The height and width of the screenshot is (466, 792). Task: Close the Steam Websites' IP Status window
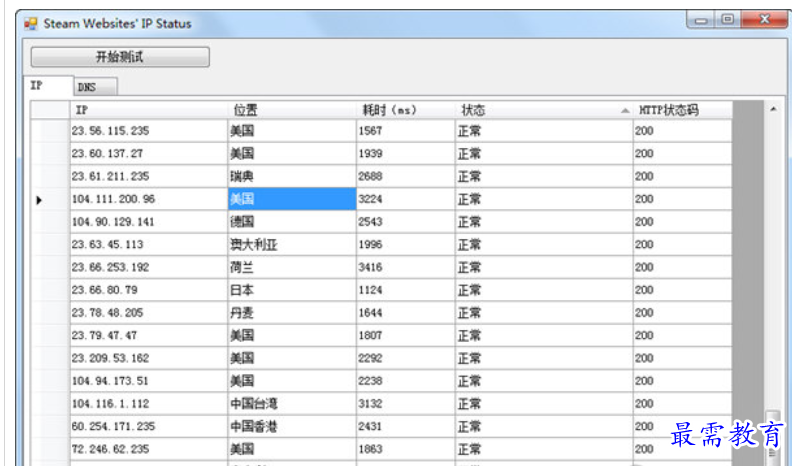(x=764, y=19)
